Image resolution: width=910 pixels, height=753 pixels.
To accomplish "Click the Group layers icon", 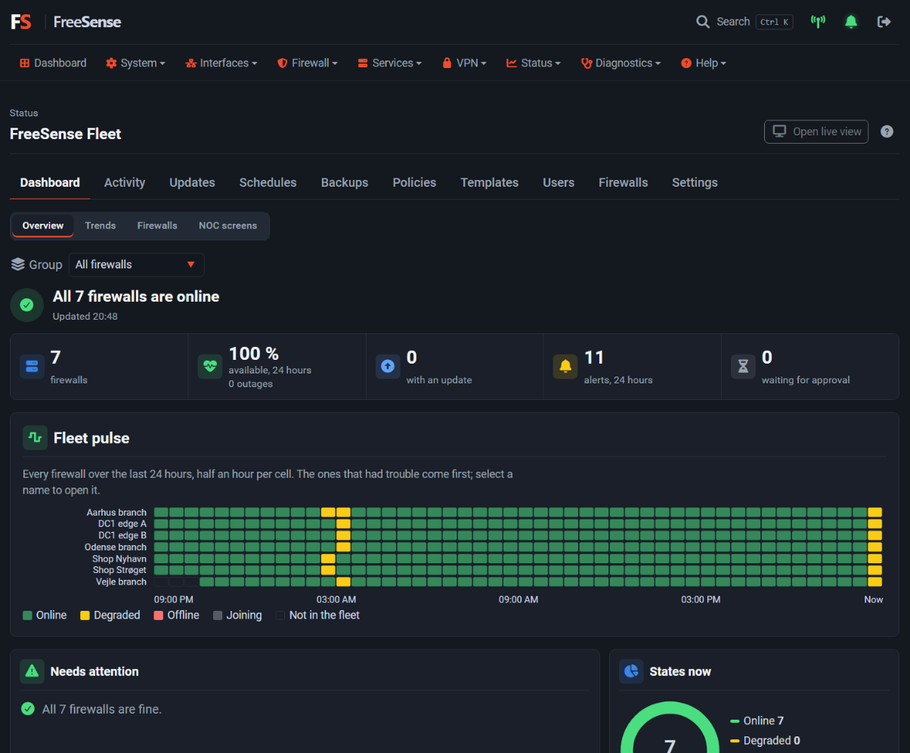I will click(18, 264).
